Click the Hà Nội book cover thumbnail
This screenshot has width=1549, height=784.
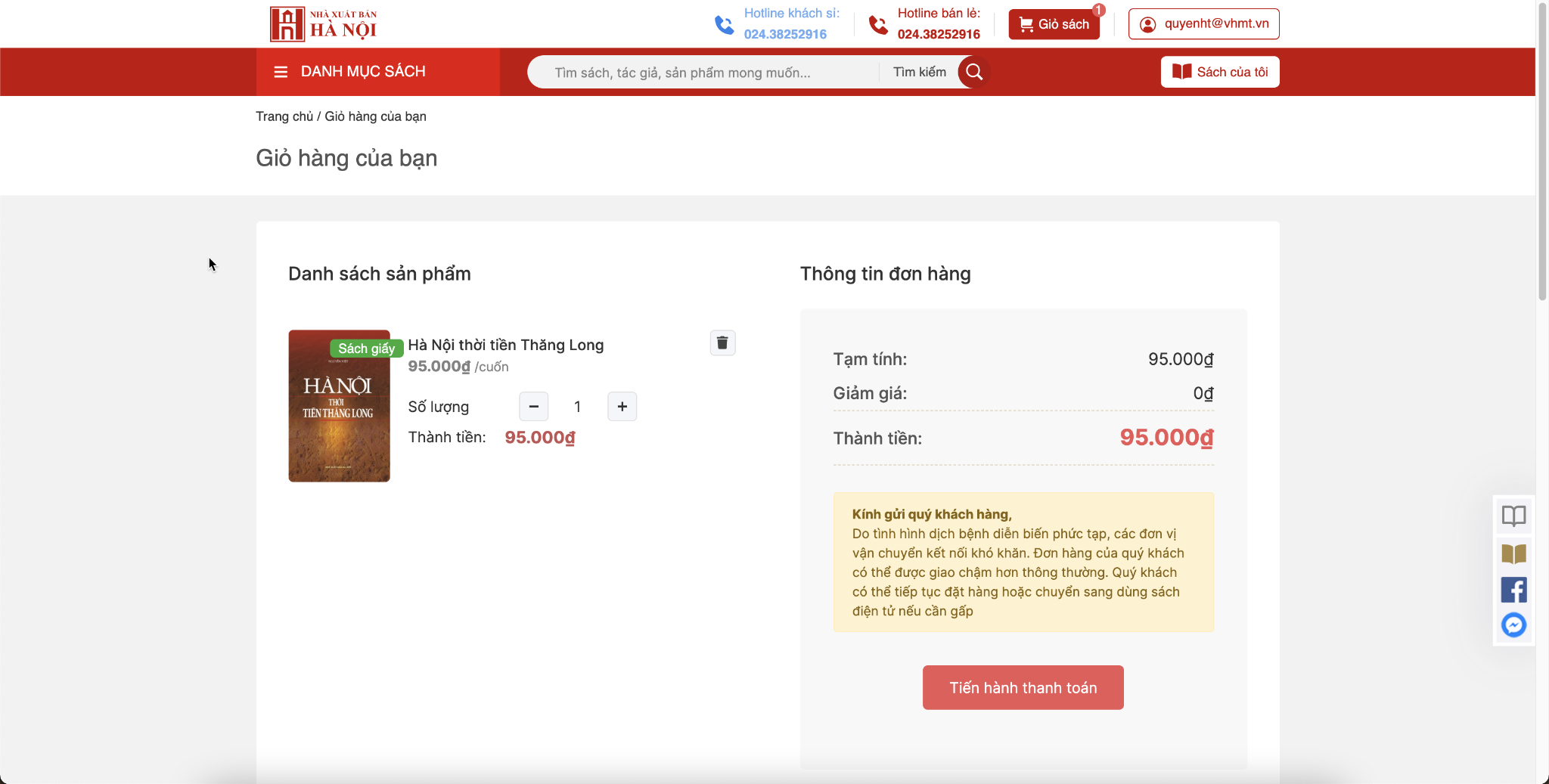339,406
